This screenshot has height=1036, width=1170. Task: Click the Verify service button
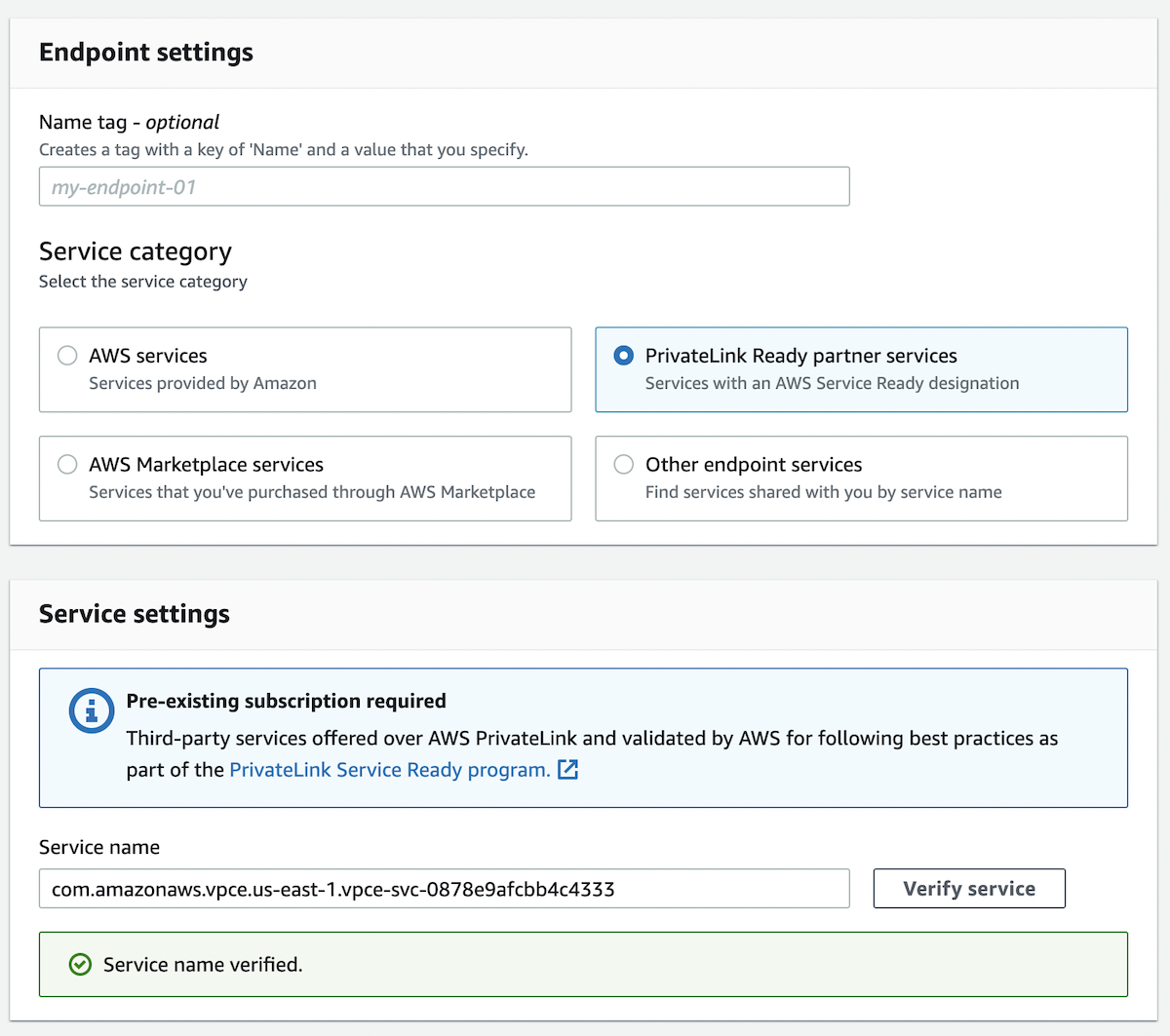pyautogui.click(x=968, y=888)
